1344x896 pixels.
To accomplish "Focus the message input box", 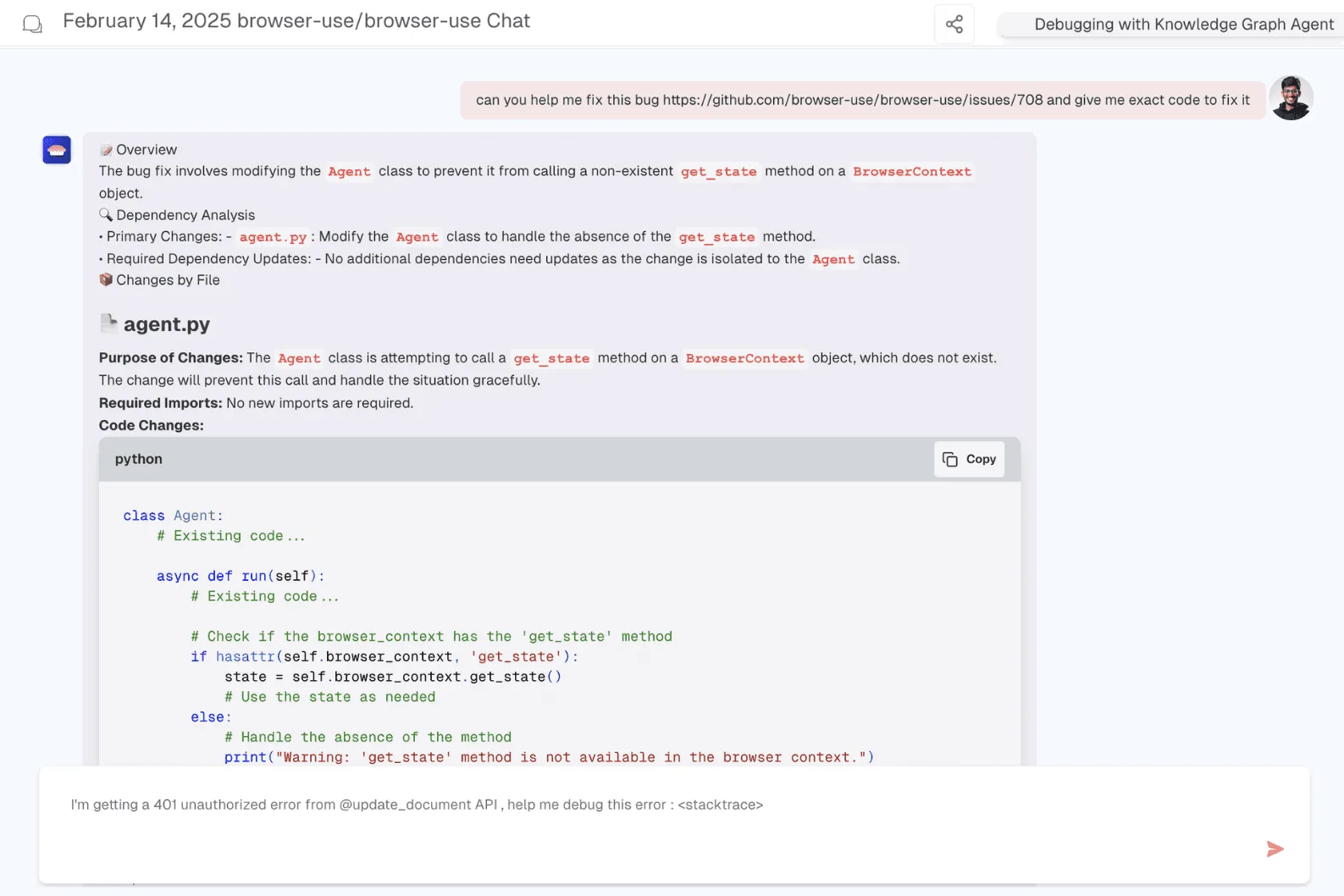I will click(674, 824).
